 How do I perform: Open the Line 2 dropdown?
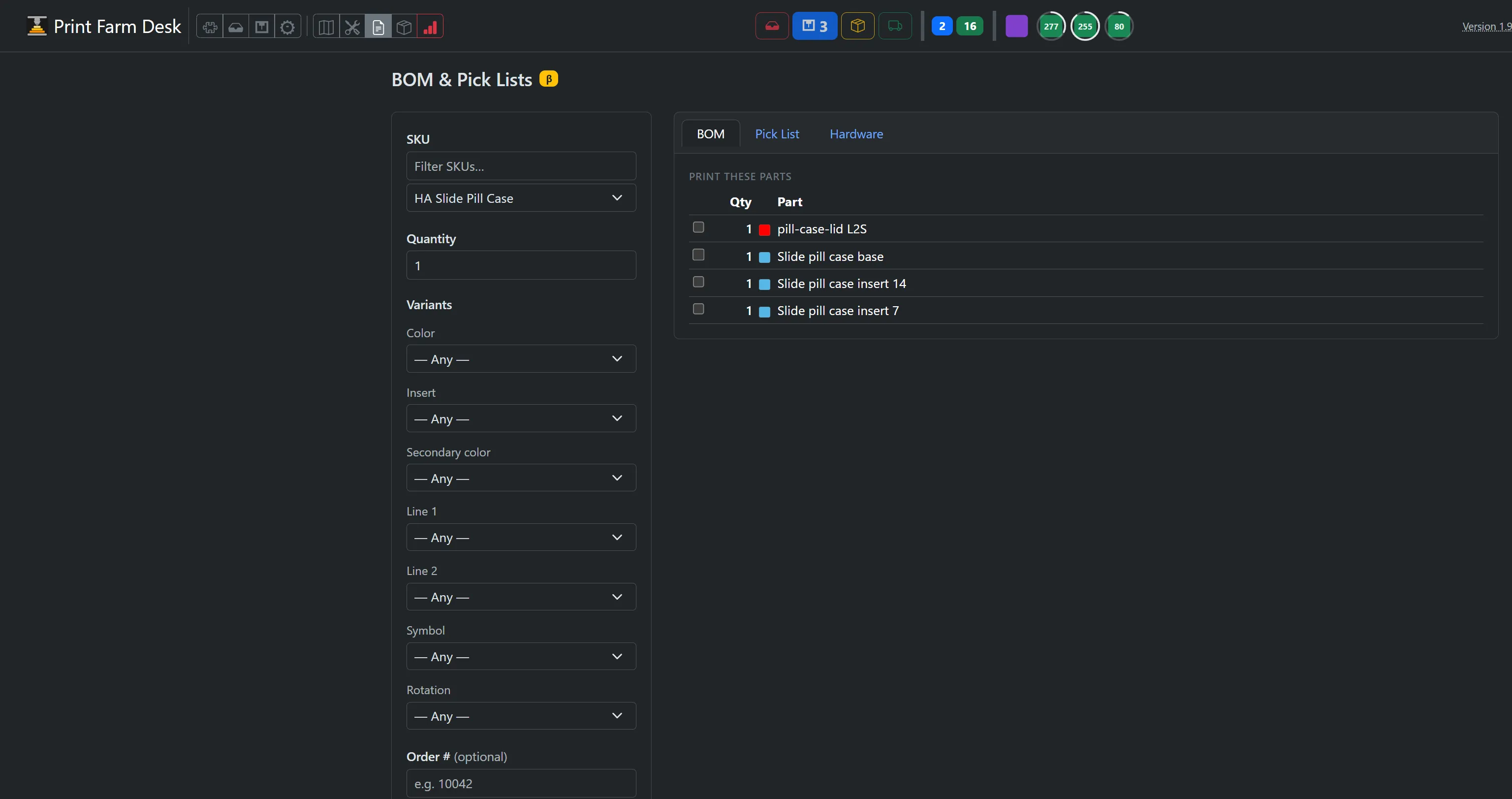pyautogui.click(x=521, y=597)
